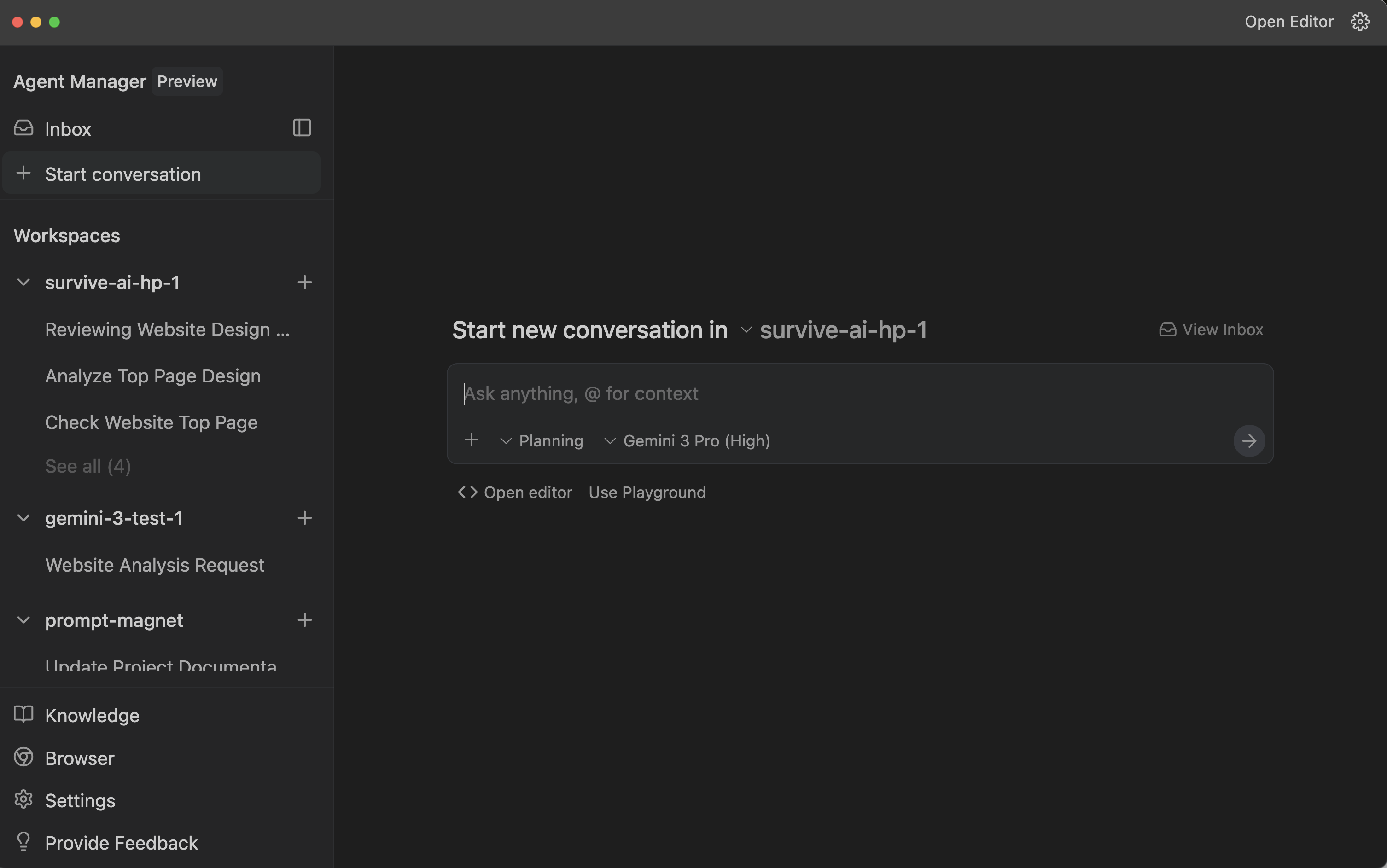Add conversation to gemini-3-test-1 workspace with its plus icon

point(304,518)
